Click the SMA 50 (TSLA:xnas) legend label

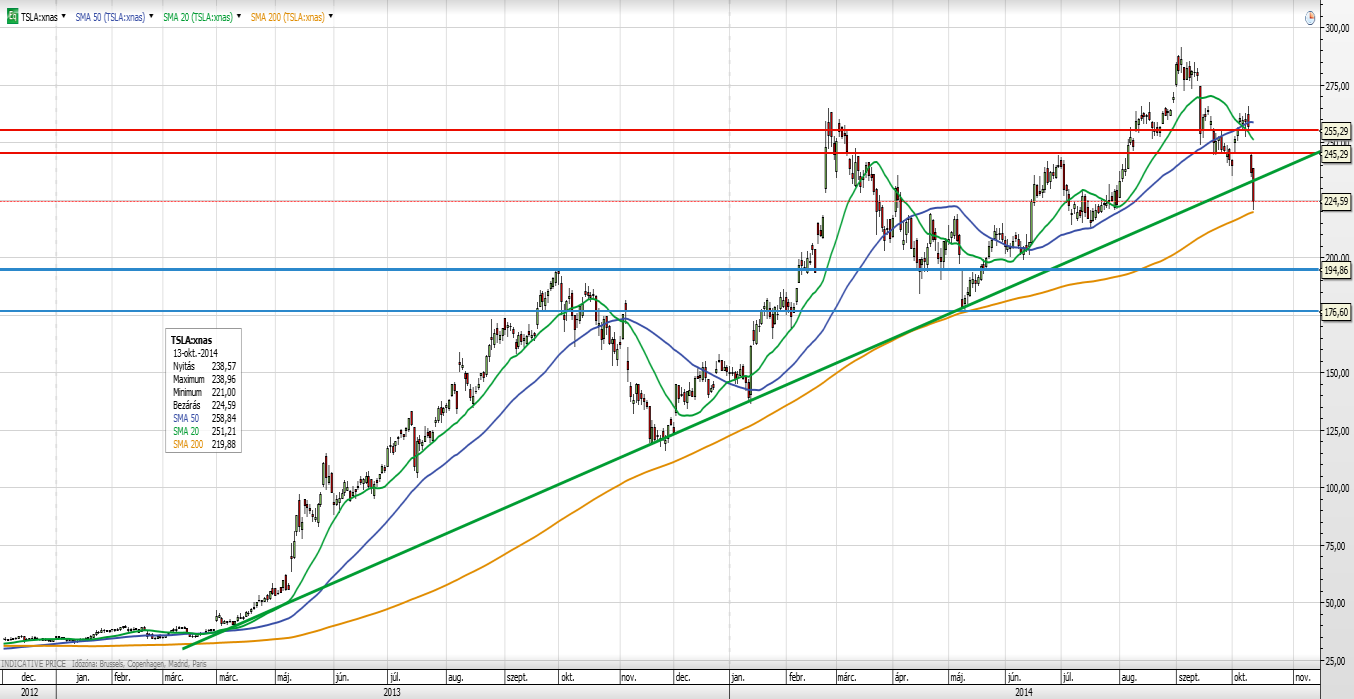coord(110,17)
